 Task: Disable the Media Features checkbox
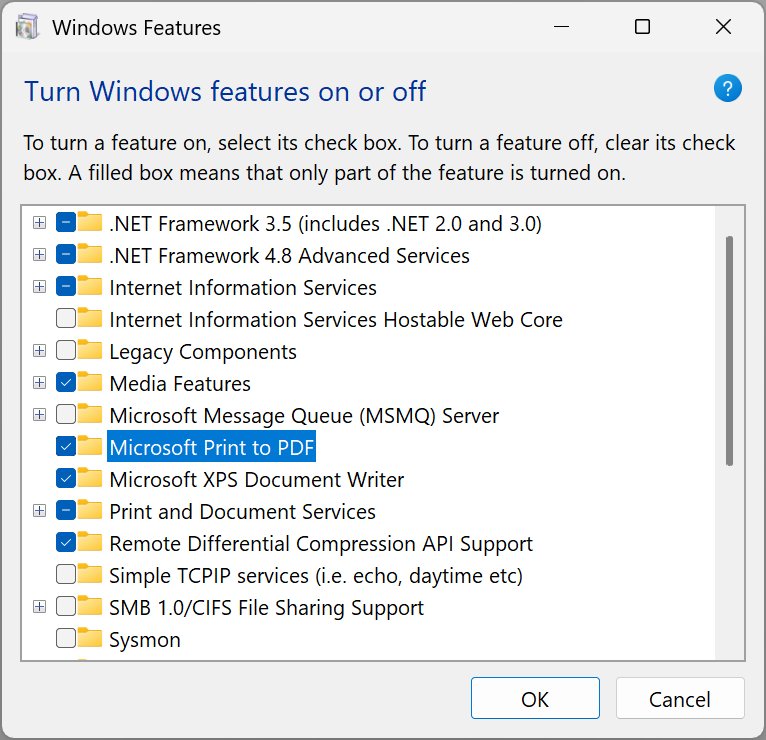pyautogui.click(x=65, y=382)
